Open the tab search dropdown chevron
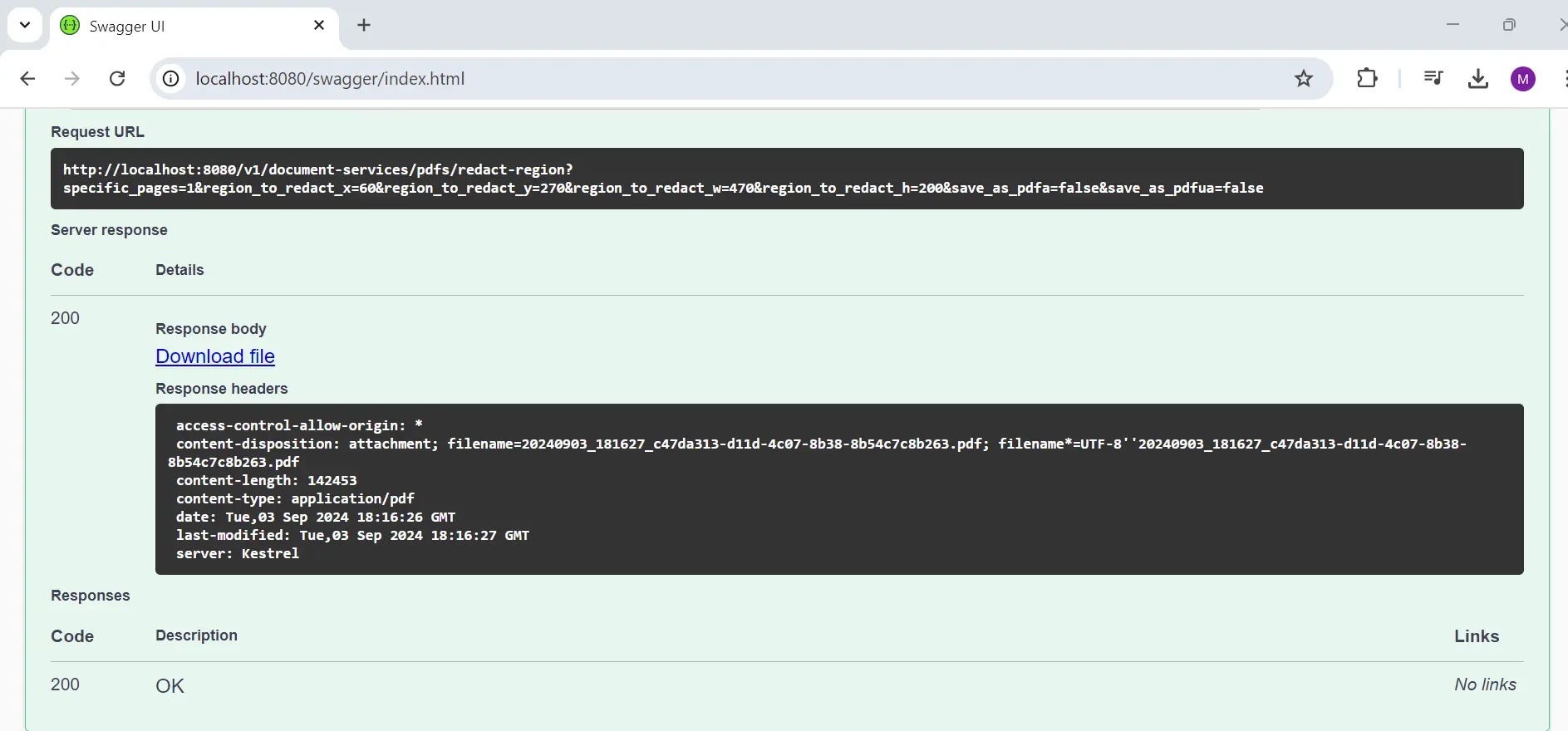This screenshot has height=731, width=1568. pos(25,25)
